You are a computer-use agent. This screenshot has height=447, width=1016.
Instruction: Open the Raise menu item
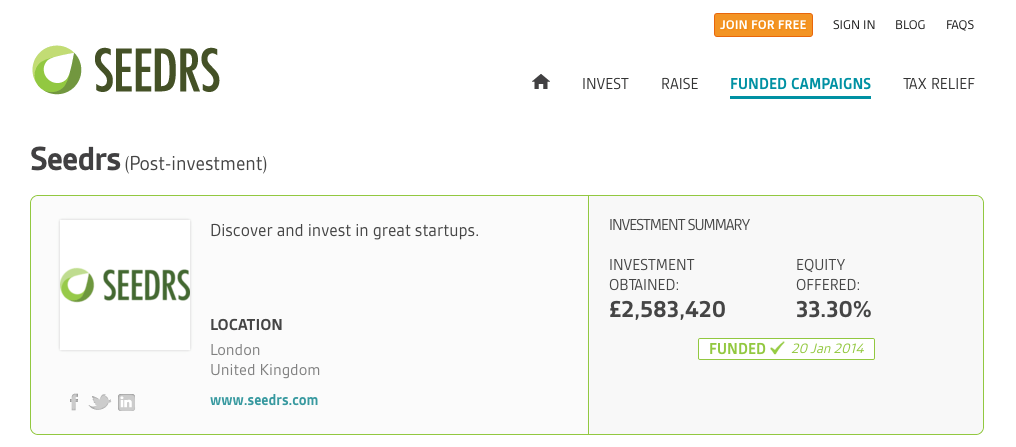click(680, 84)
